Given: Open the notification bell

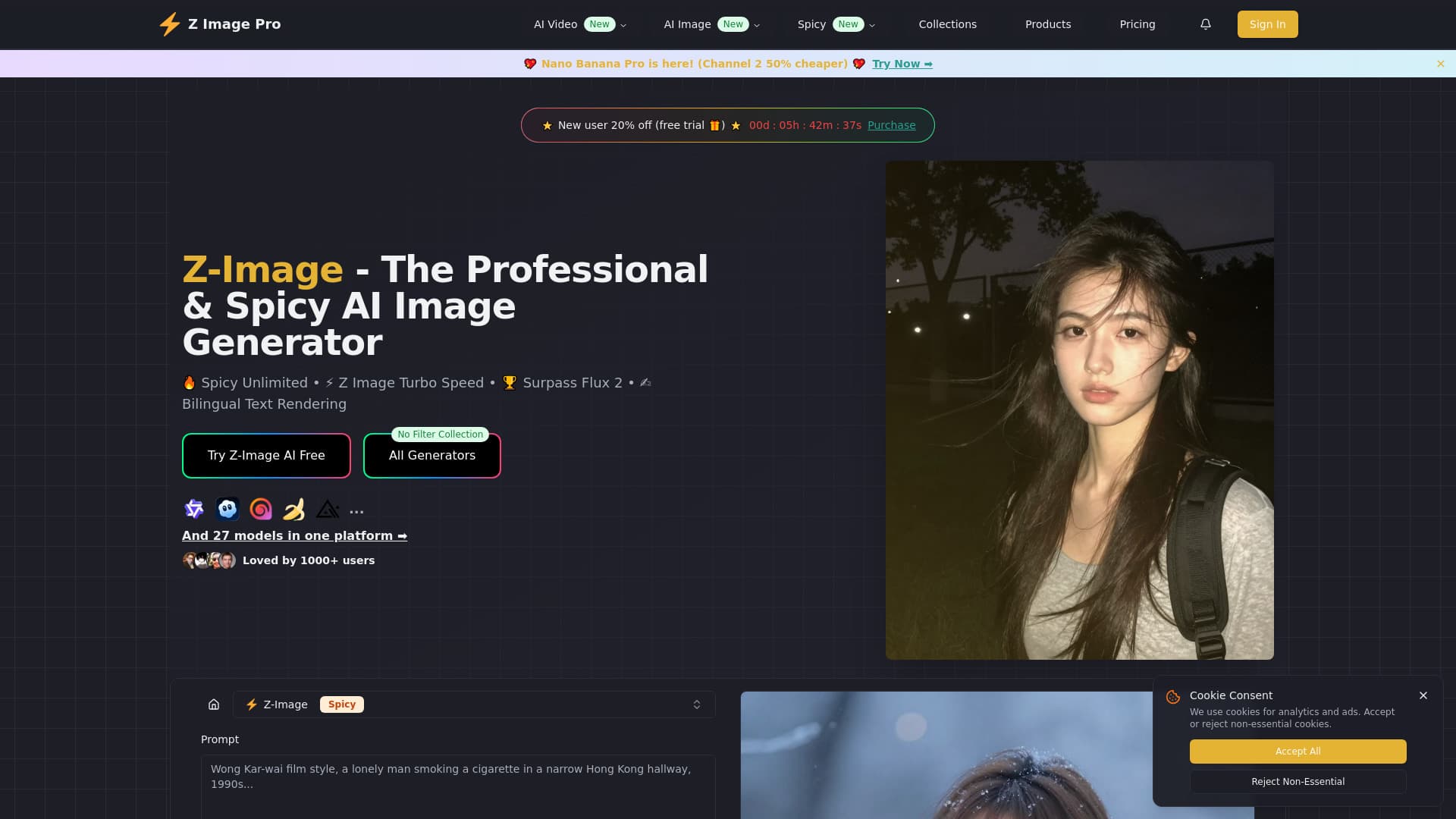Looking at the screenshot, I should [1206, 24].
